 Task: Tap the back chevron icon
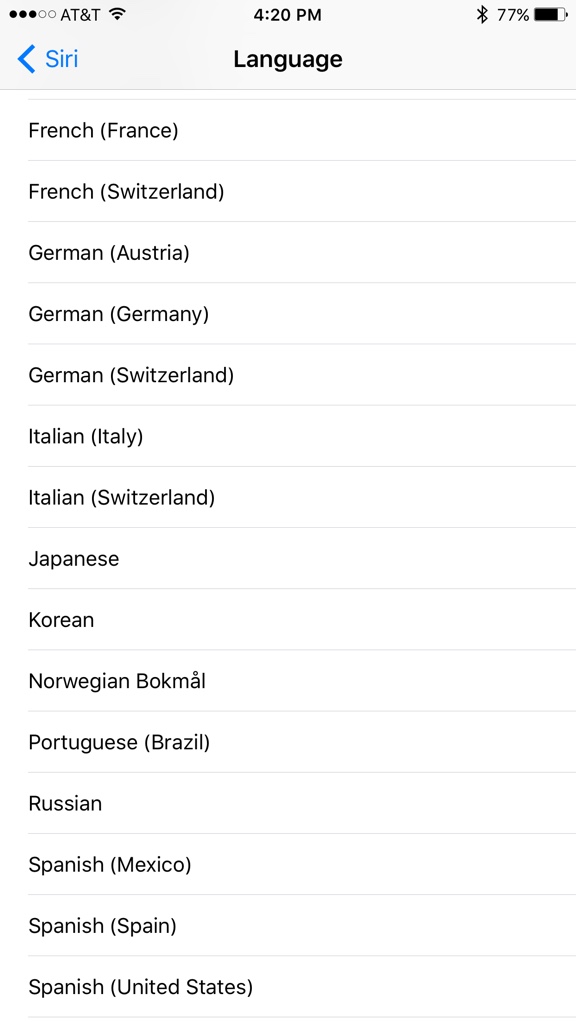[x=26, y=59]
